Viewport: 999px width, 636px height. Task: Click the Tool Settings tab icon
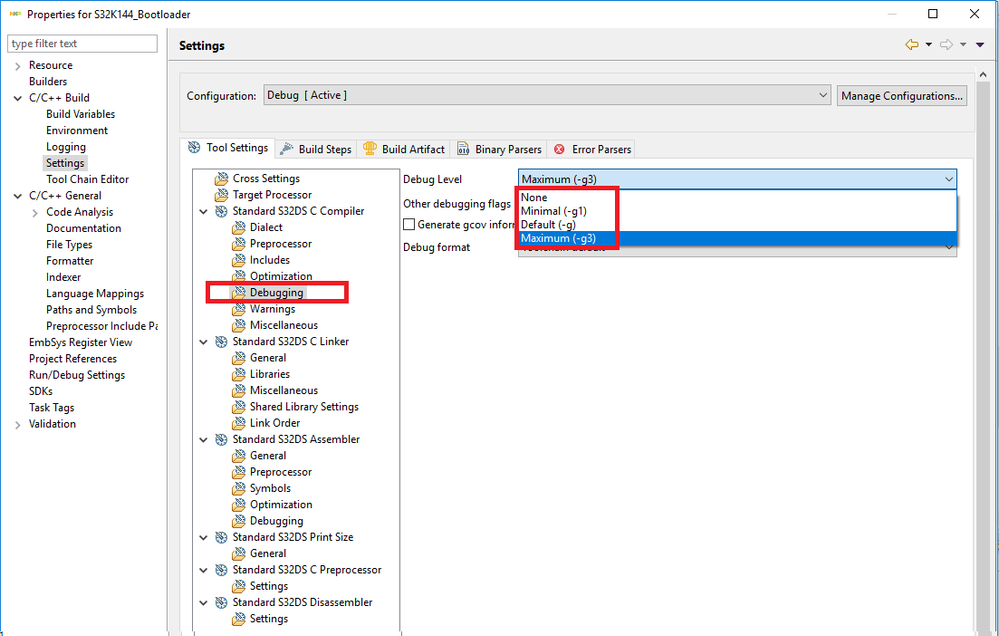coord(194,148)
